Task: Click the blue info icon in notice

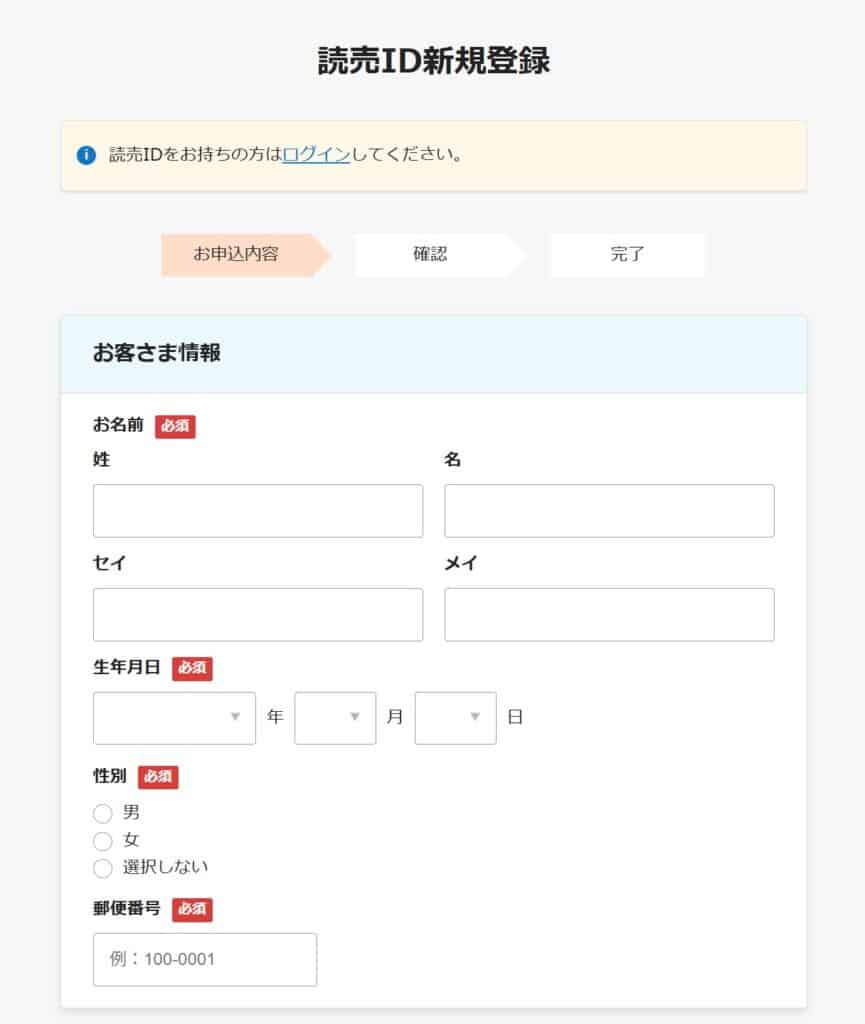Action: coord(86,155)
